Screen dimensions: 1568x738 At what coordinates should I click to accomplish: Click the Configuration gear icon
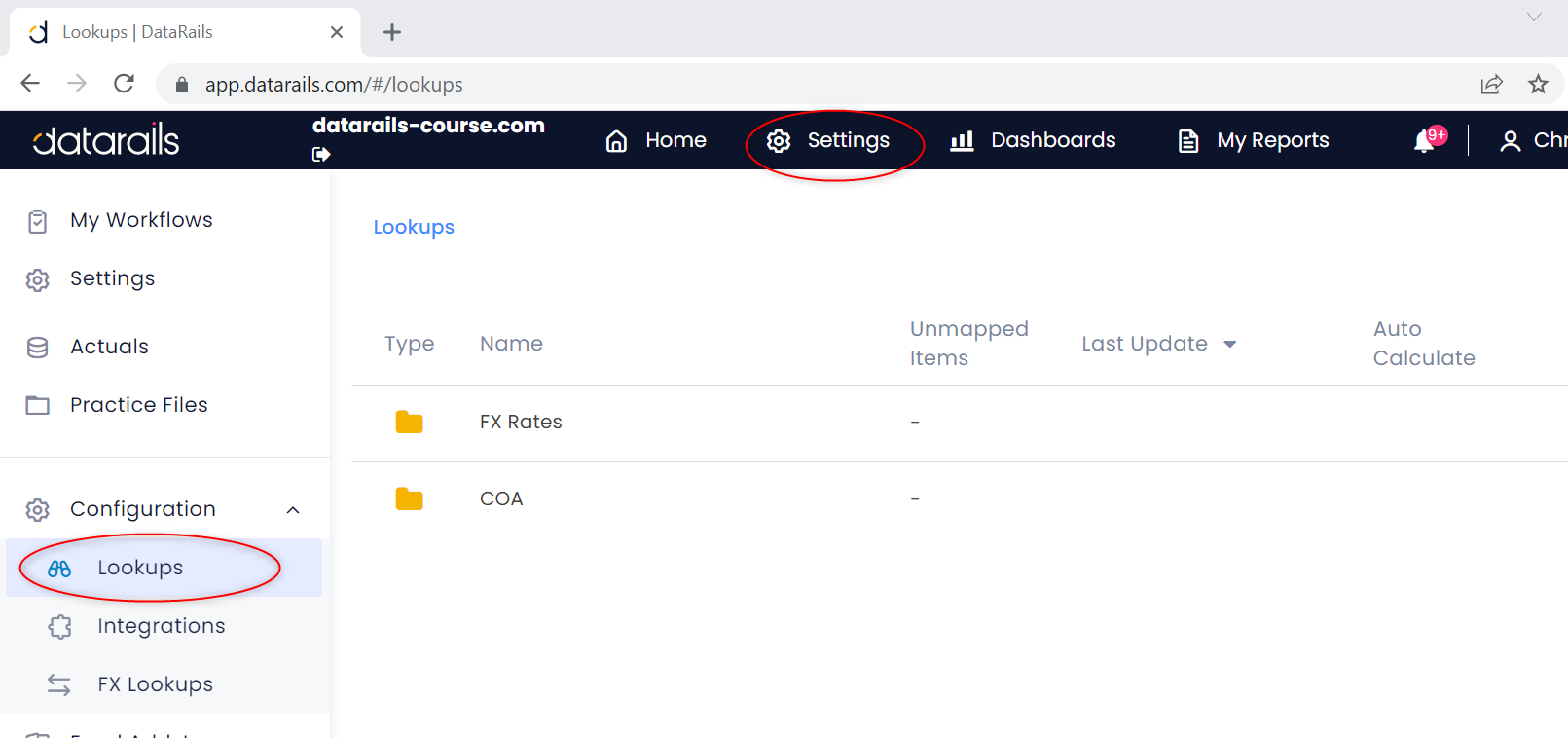click(38, 510)
